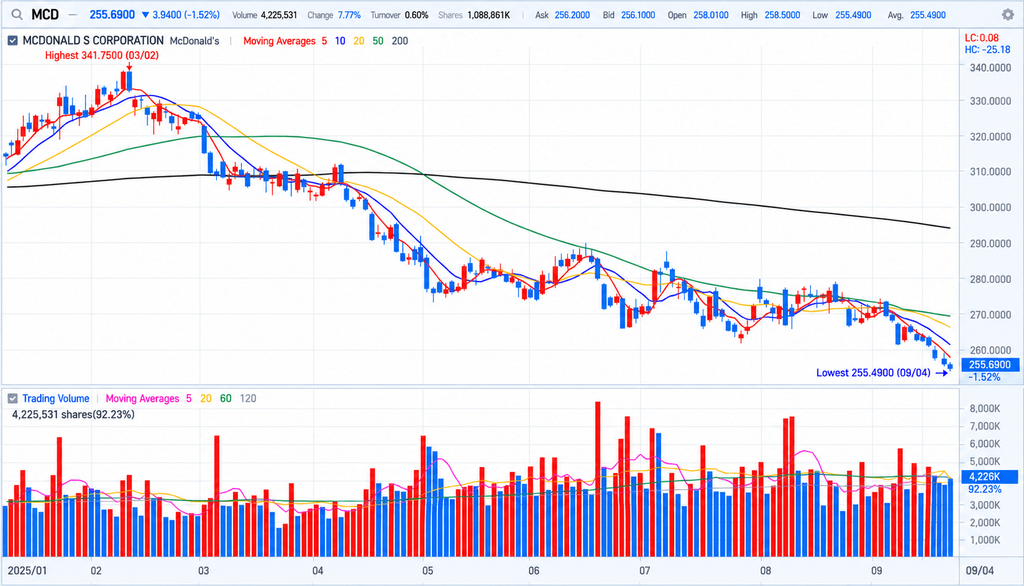Click the 'Lowest 255.4900 (09/04)' marker

[x=873, y=373]
